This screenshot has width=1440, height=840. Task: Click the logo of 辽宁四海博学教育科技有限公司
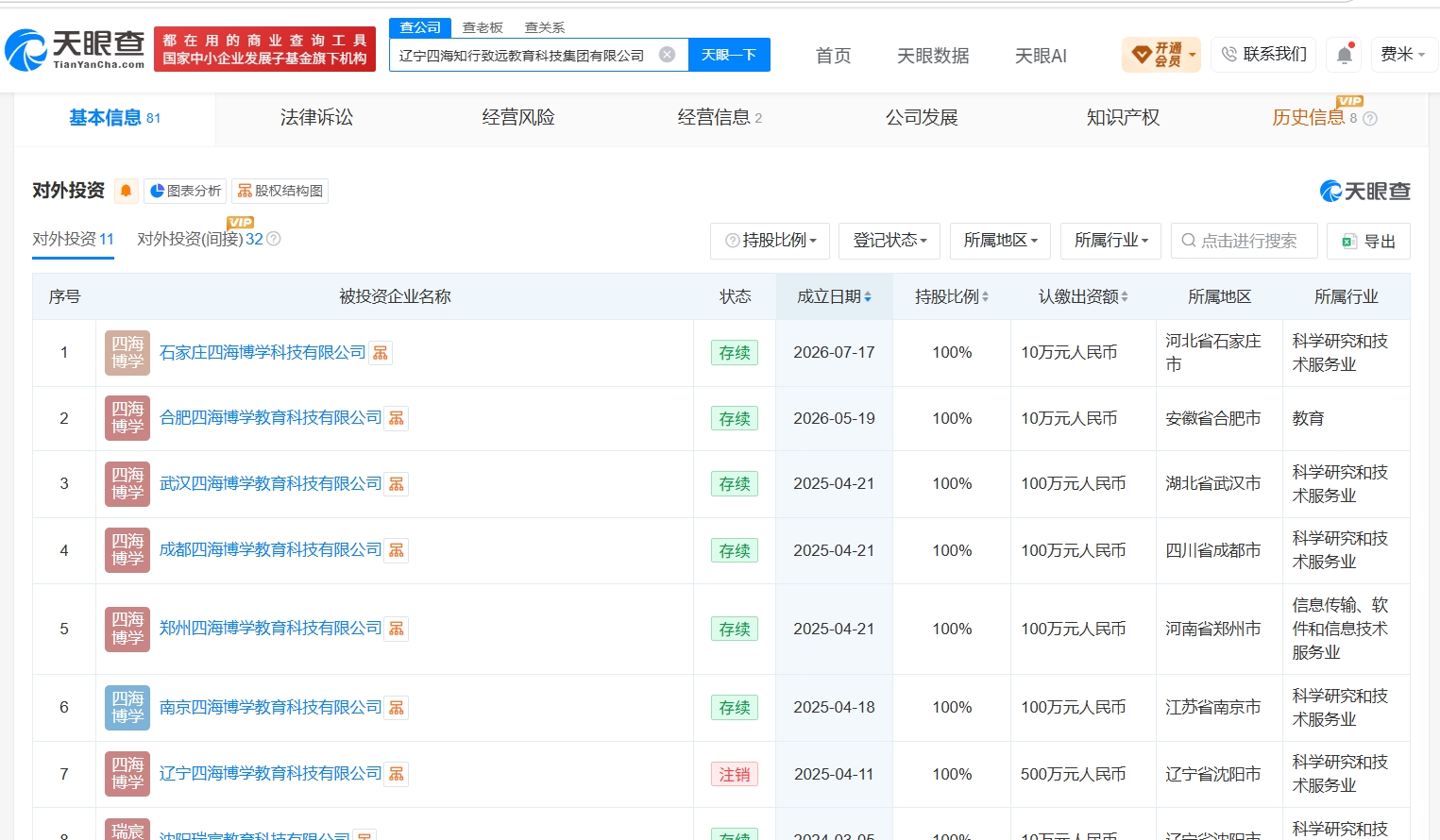coord(127,774)
